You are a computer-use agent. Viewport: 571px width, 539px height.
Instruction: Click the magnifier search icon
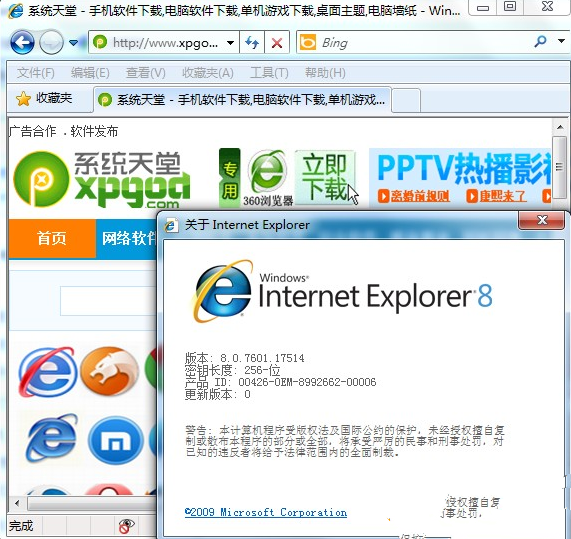(x=540, y=42)
